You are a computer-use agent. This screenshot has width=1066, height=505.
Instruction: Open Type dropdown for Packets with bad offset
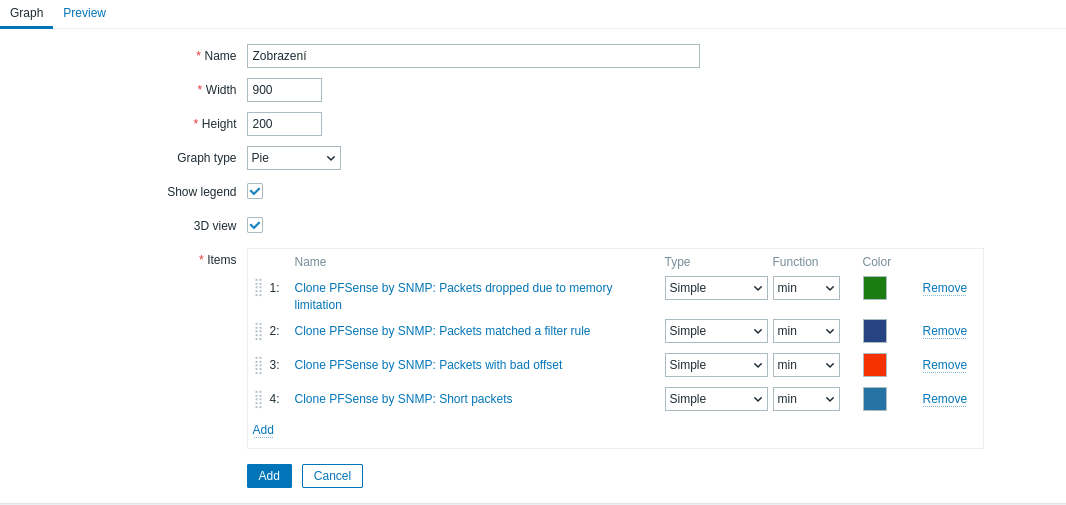click(x=715, y=365)
